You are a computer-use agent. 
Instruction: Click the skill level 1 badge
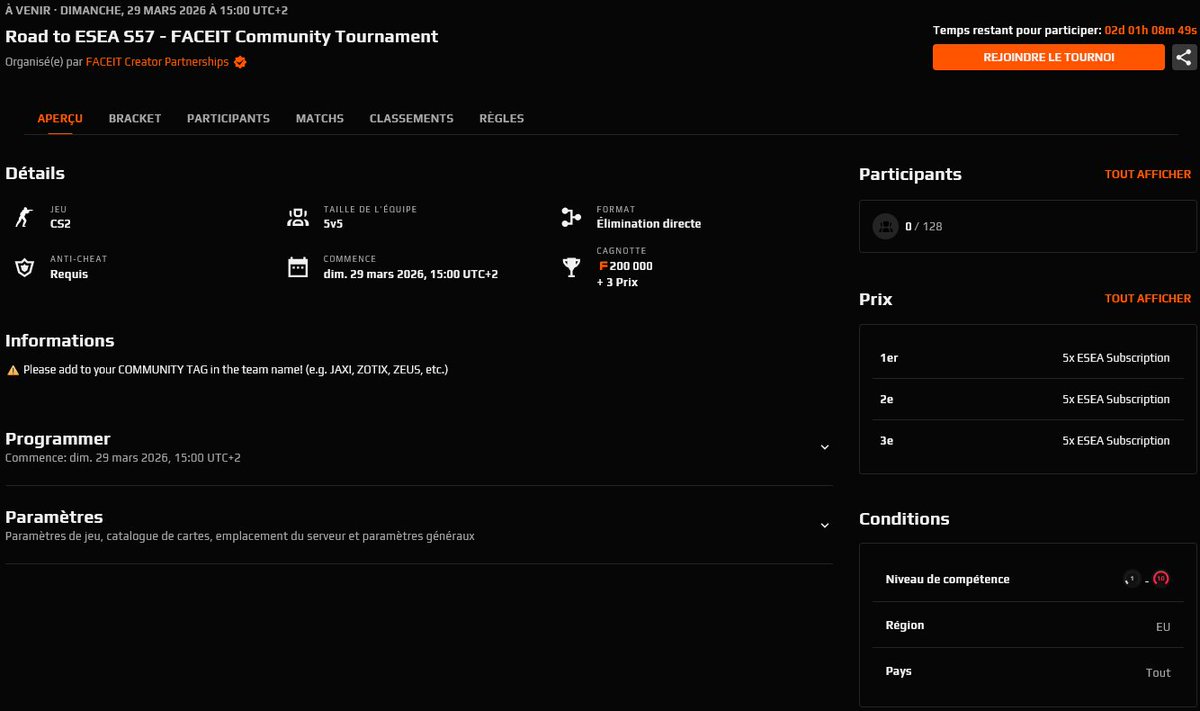coord(1132,578)
